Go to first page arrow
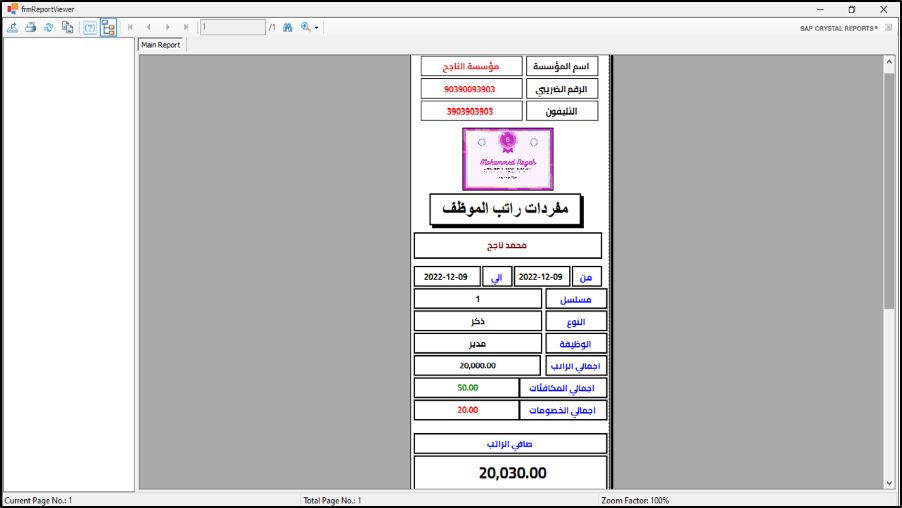Viewport: 902px width, 508px height. (130, 27)
